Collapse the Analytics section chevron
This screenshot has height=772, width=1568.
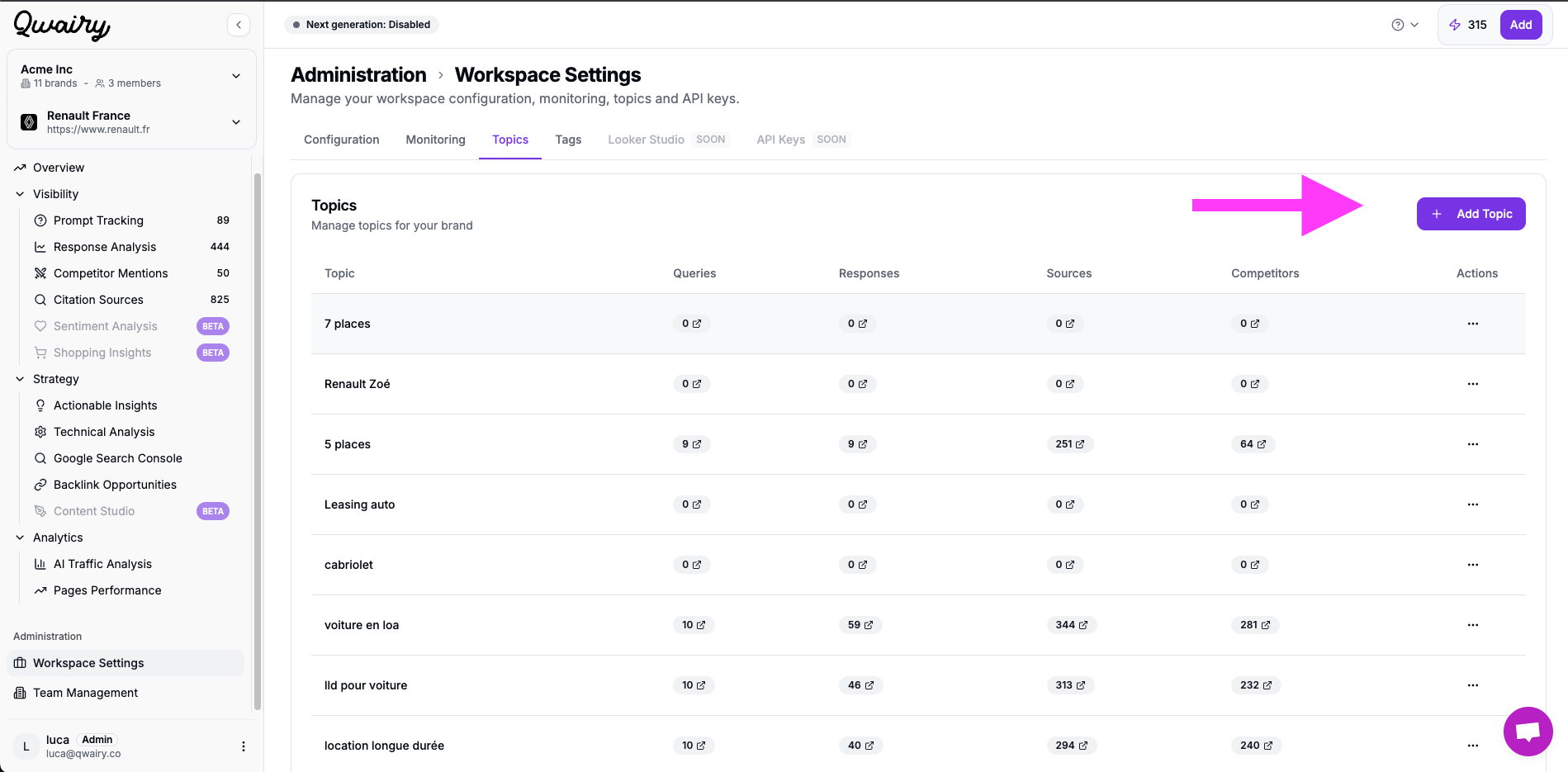pyautogui.click(x=20, y=538)
